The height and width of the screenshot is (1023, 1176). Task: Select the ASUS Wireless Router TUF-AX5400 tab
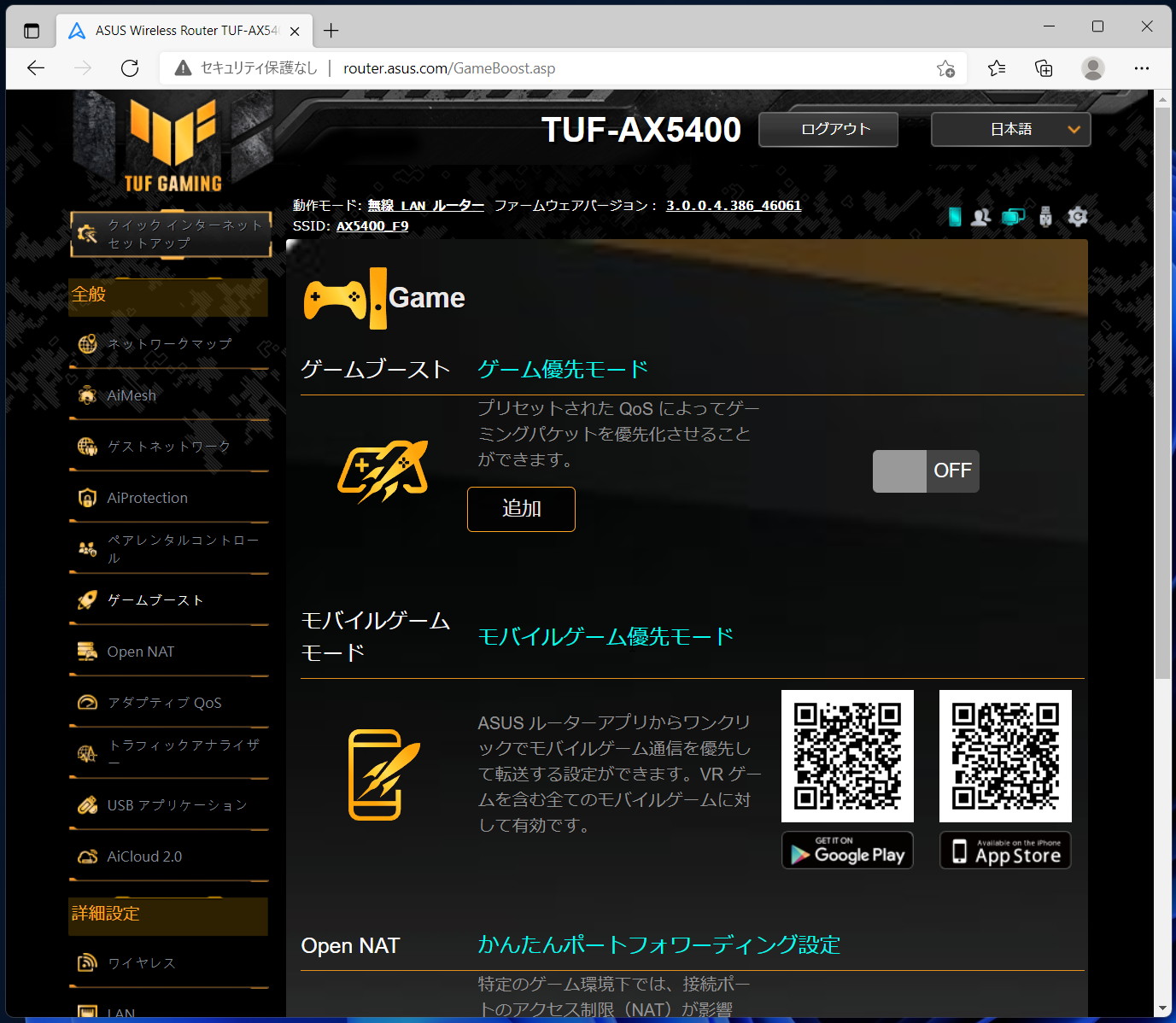click(184, 31)
